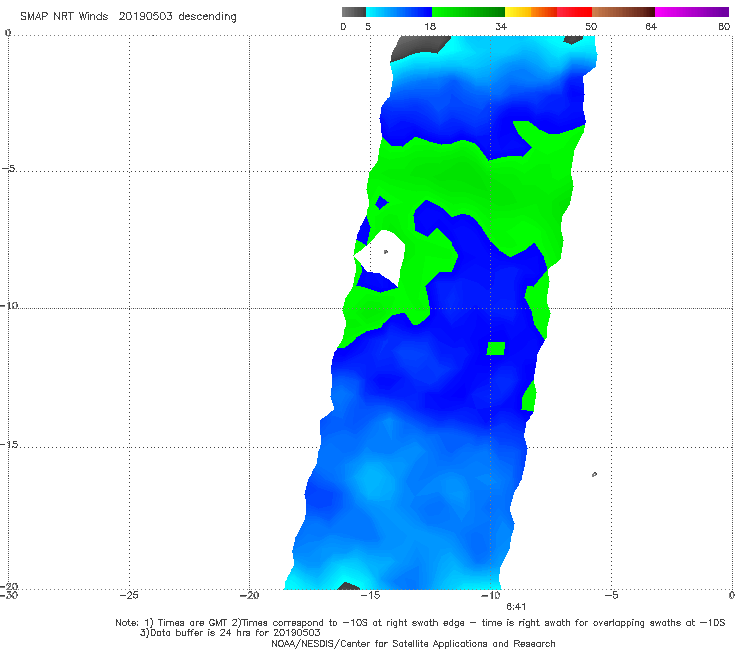Click the color bar label "80"
The height and width of the screenshot is (650, 740).
(724, 26)
